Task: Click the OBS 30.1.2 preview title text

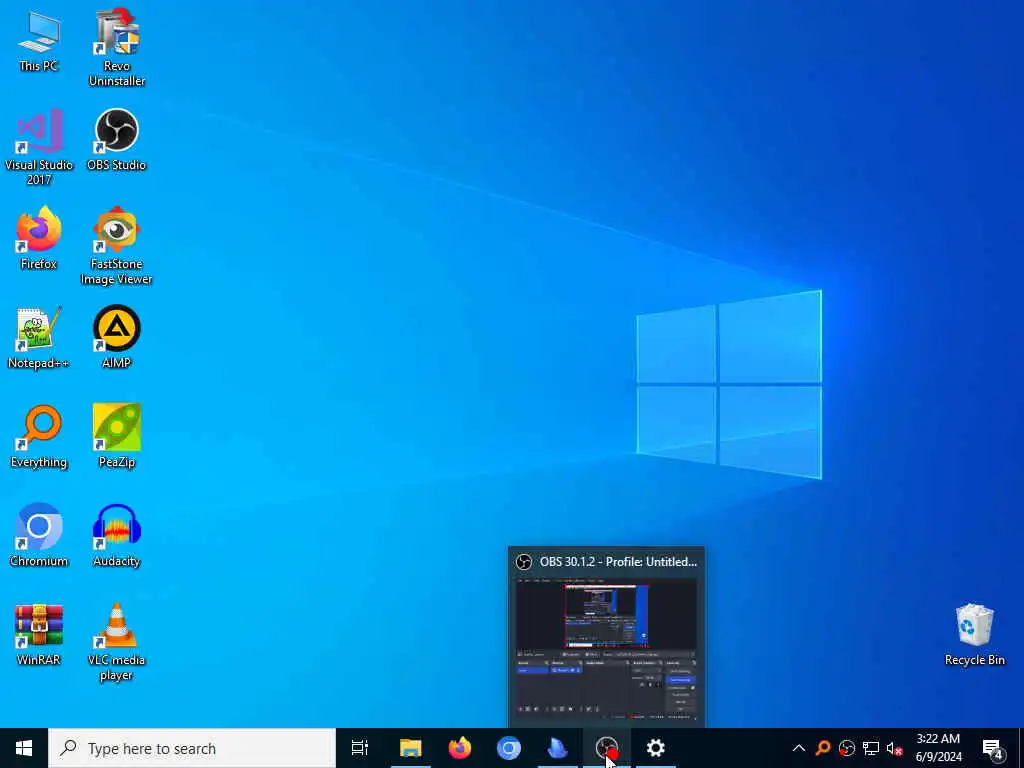Action: click(618, 562)
